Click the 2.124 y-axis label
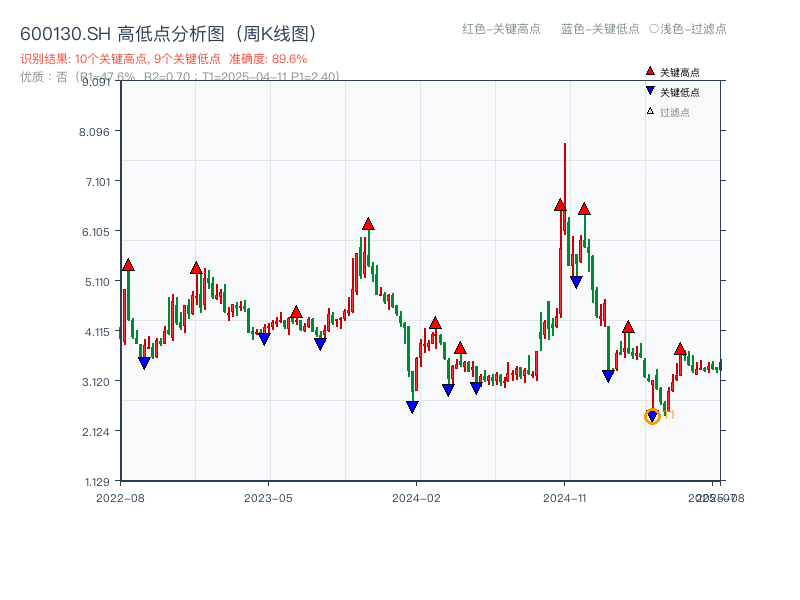Image resolution: width=800 pixels, height=600 pixels. click(x=96, y=432)
